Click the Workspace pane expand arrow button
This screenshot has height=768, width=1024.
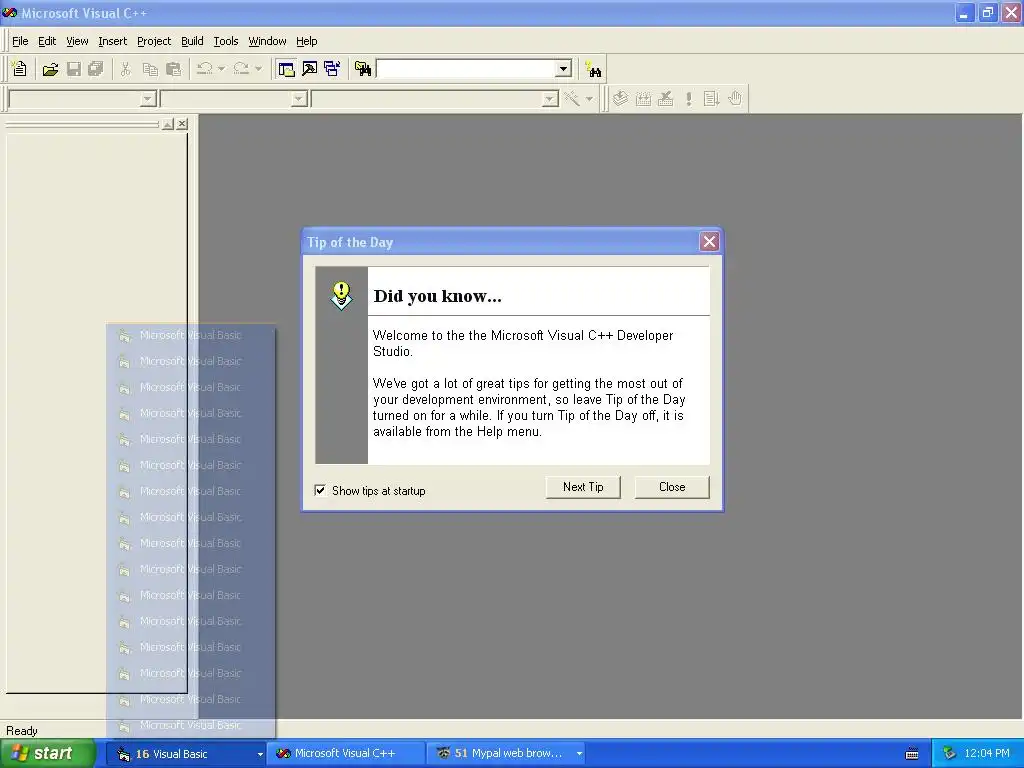pos(168,123)
